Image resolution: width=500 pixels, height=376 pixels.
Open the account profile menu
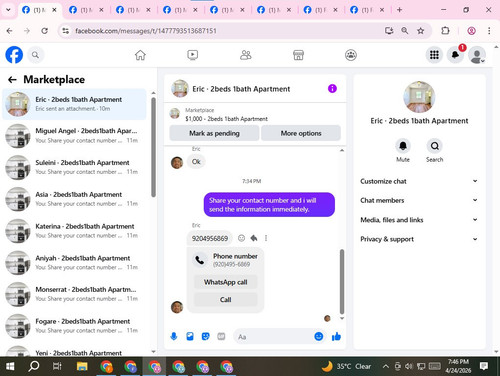point(477,55)
